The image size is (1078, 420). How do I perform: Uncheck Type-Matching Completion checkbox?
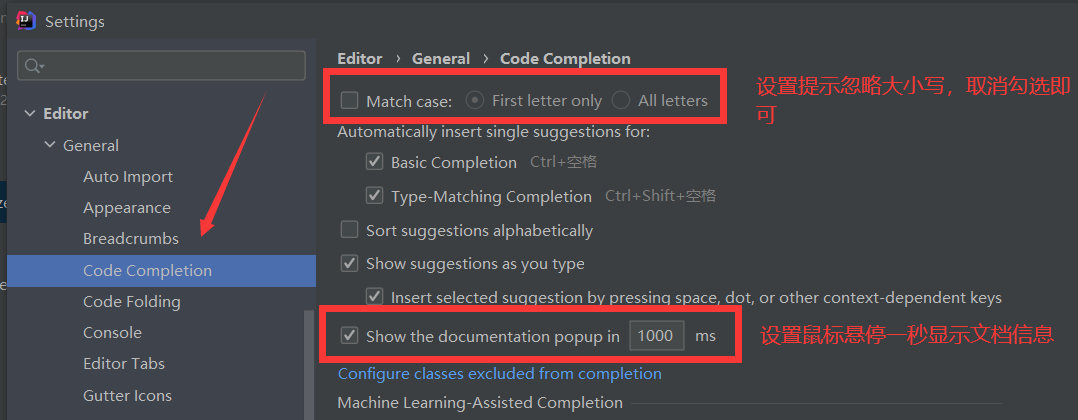(x=374, y=196)
